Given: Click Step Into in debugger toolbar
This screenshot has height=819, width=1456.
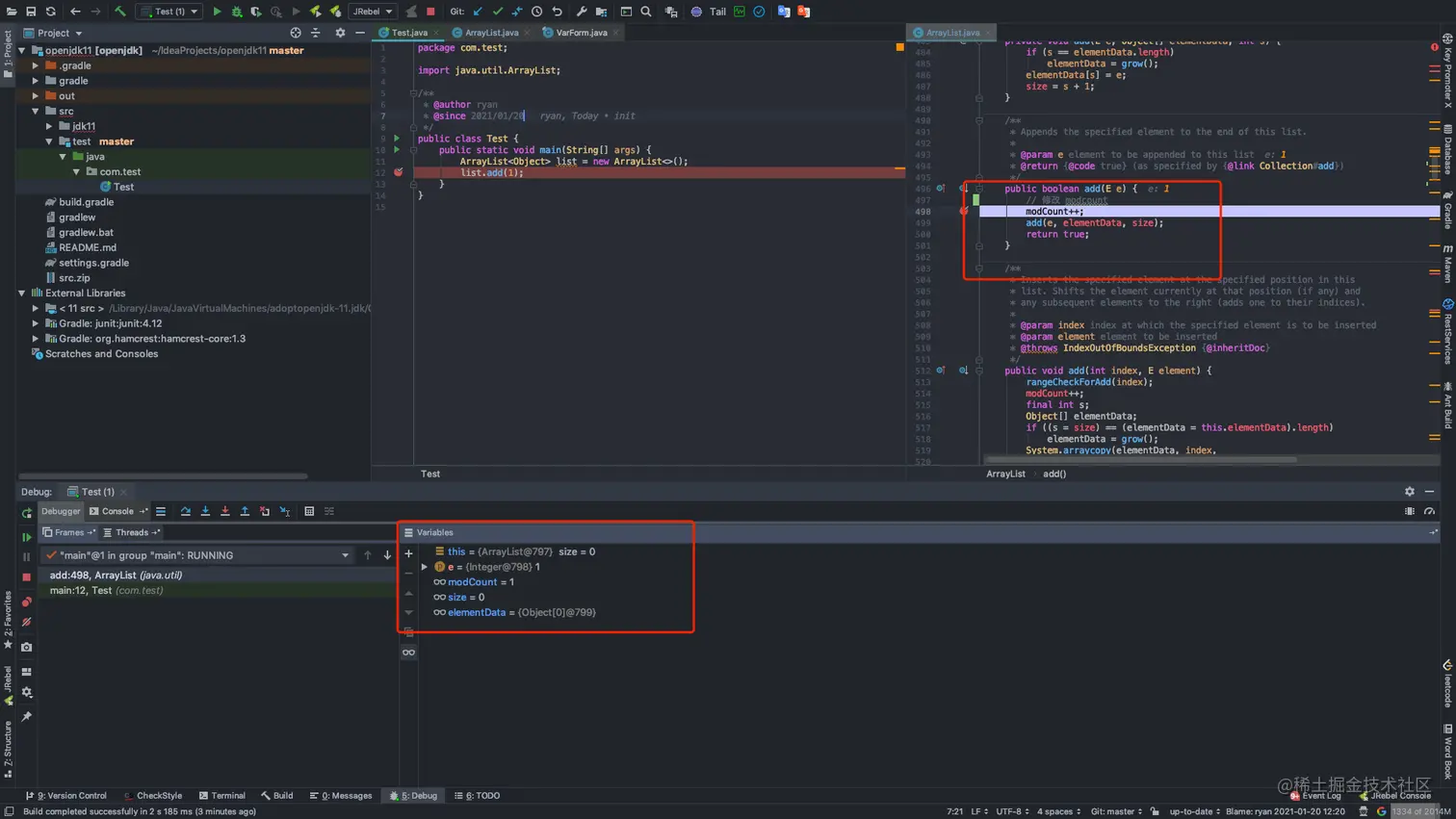Looking at the screenshot, I should click(x=205, y=511).
